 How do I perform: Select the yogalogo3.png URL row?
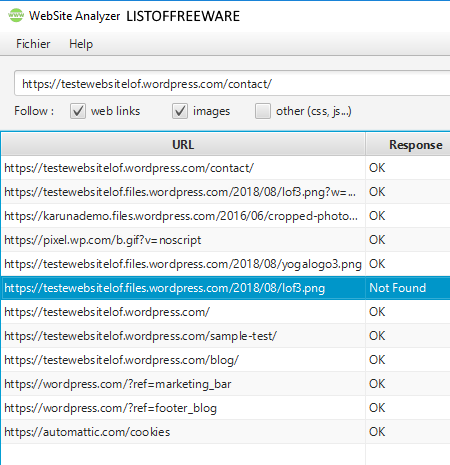tap(226, 264)
